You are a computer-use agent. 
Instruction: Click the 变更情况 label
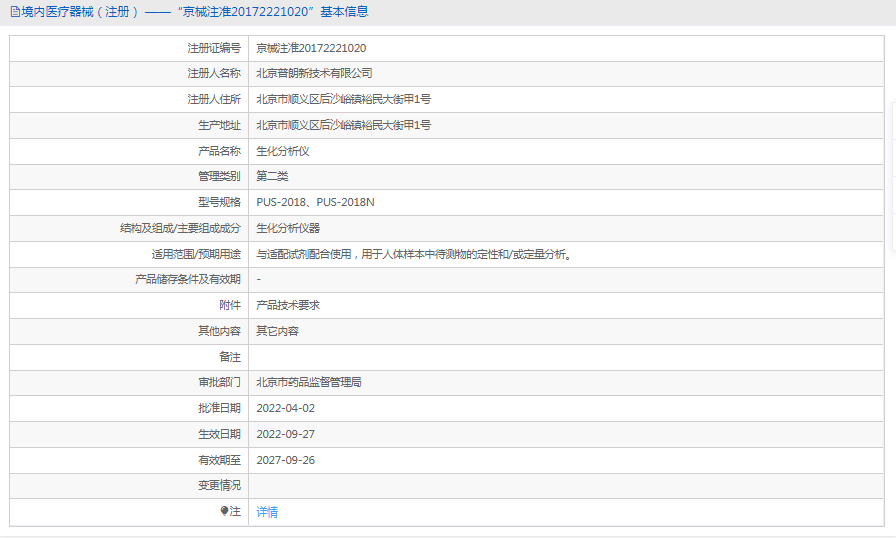219,485
